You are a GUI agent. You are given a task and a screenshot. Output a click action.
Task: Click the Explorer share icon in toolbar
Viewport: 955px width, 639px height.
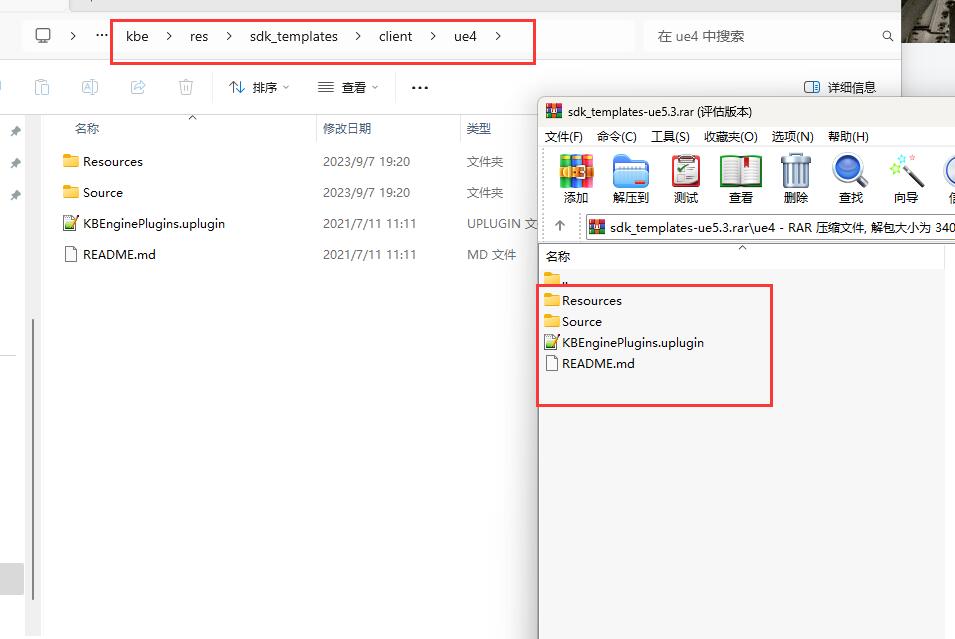(138, 87)
